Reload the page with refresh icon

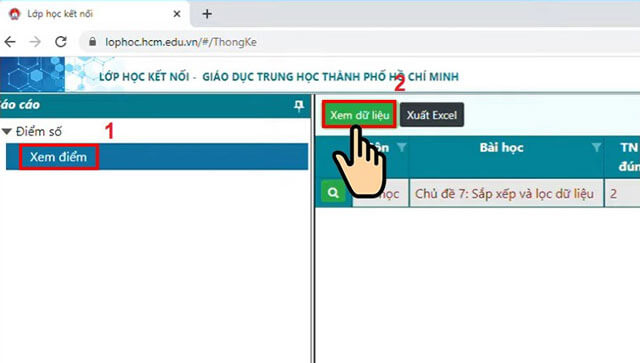point(61,42)
